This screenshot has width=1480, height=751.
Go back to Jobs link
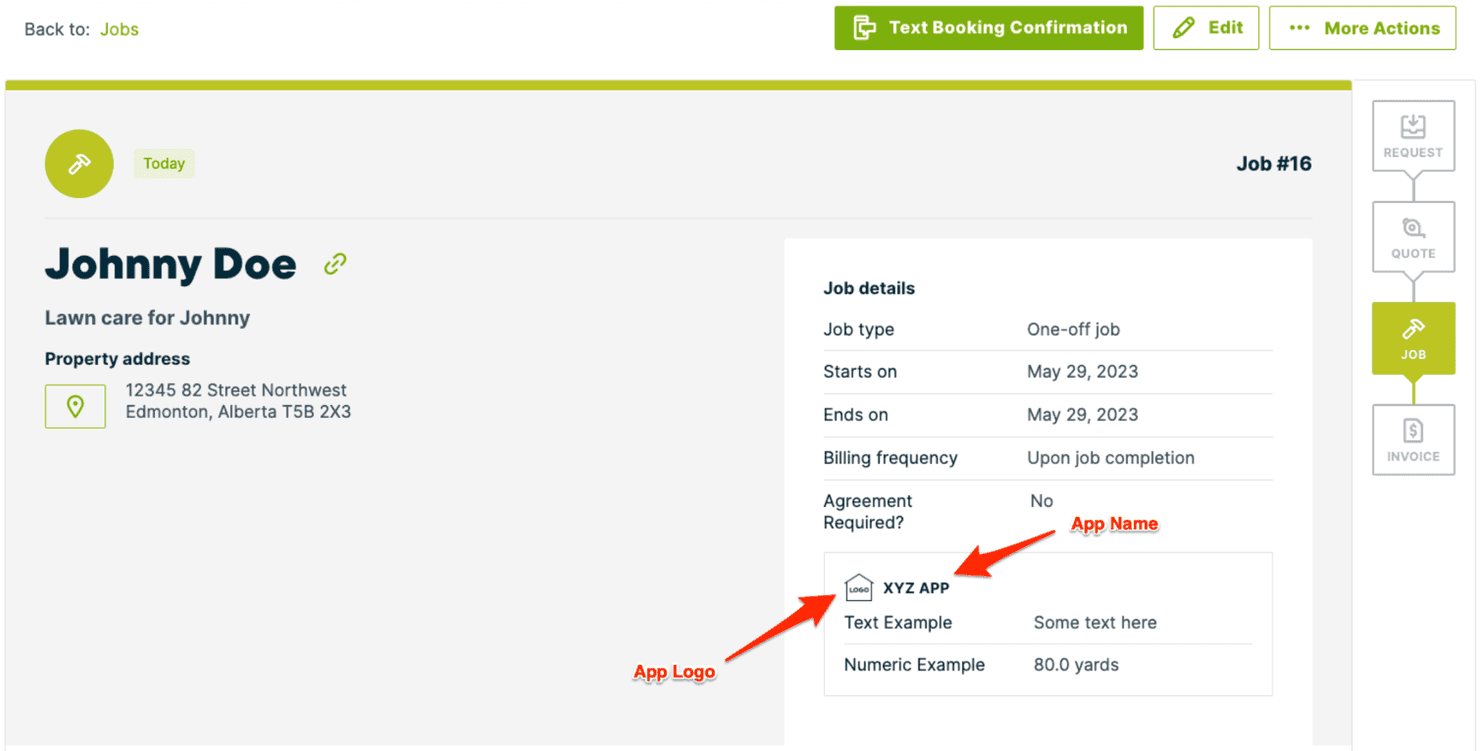(x=119, y=29)
